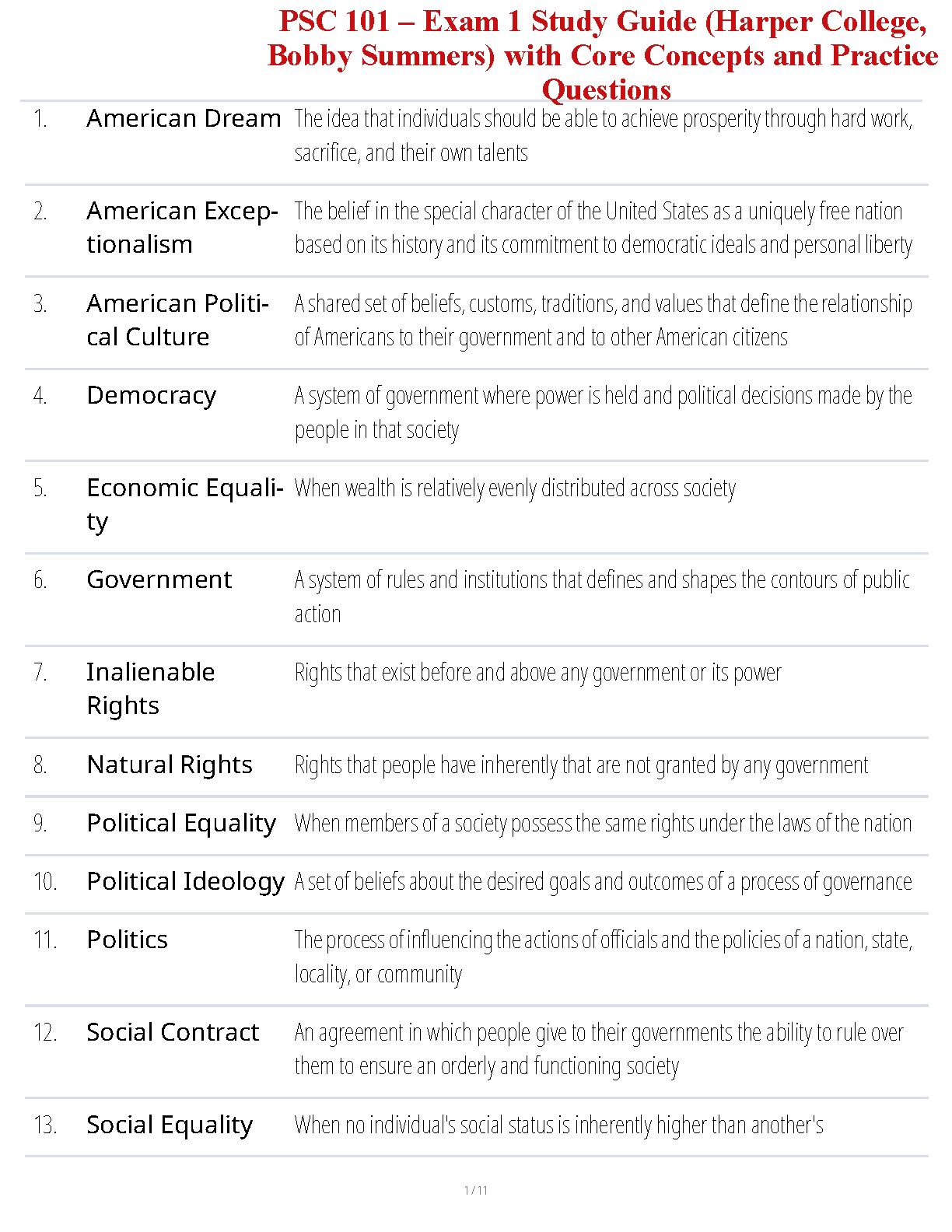Select the word "Democracy" in the term column

click(x=152, y=396)
